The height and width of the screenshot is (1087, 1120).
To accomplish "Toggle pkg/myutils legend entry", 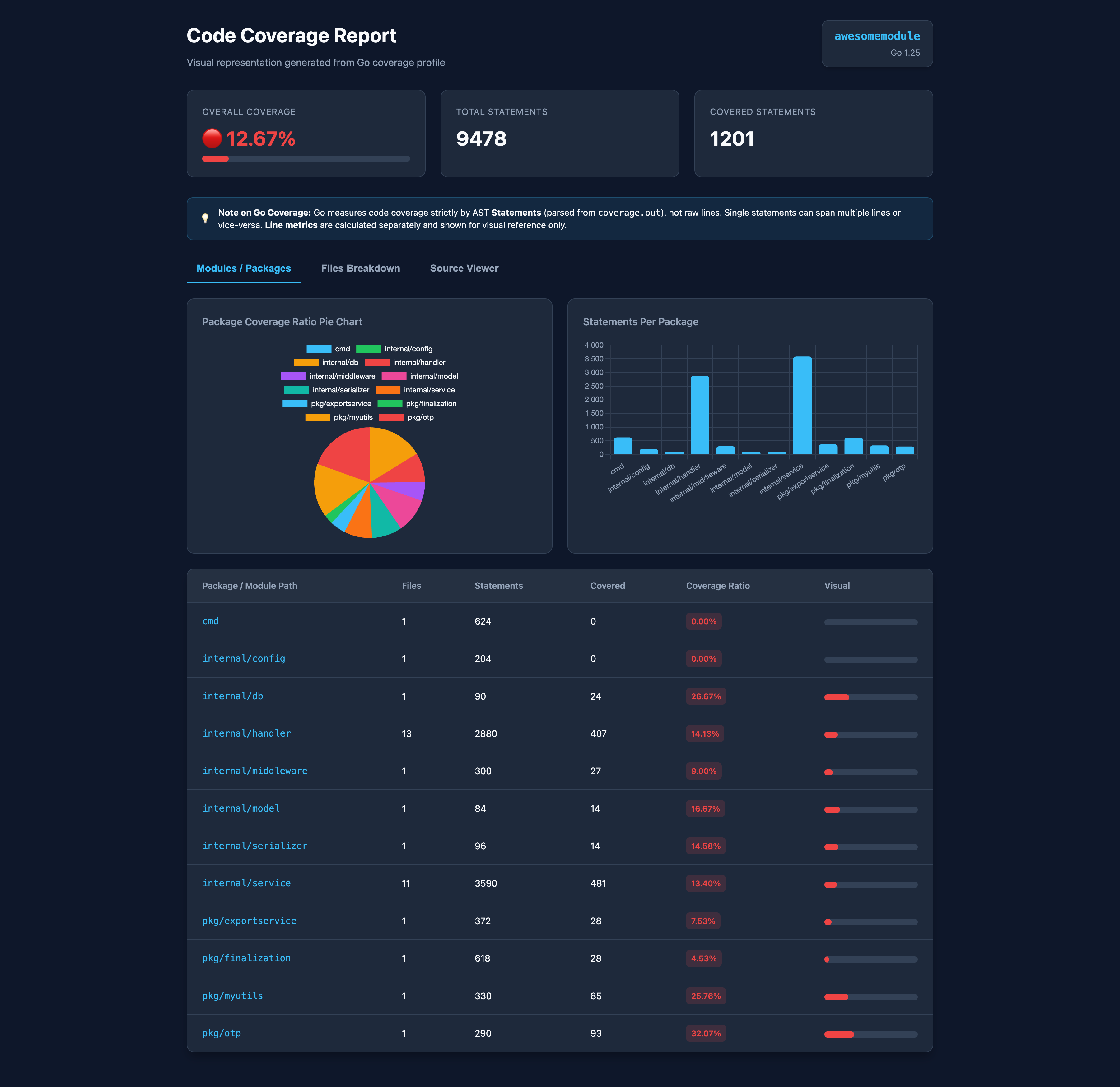I will click(339, 417).
